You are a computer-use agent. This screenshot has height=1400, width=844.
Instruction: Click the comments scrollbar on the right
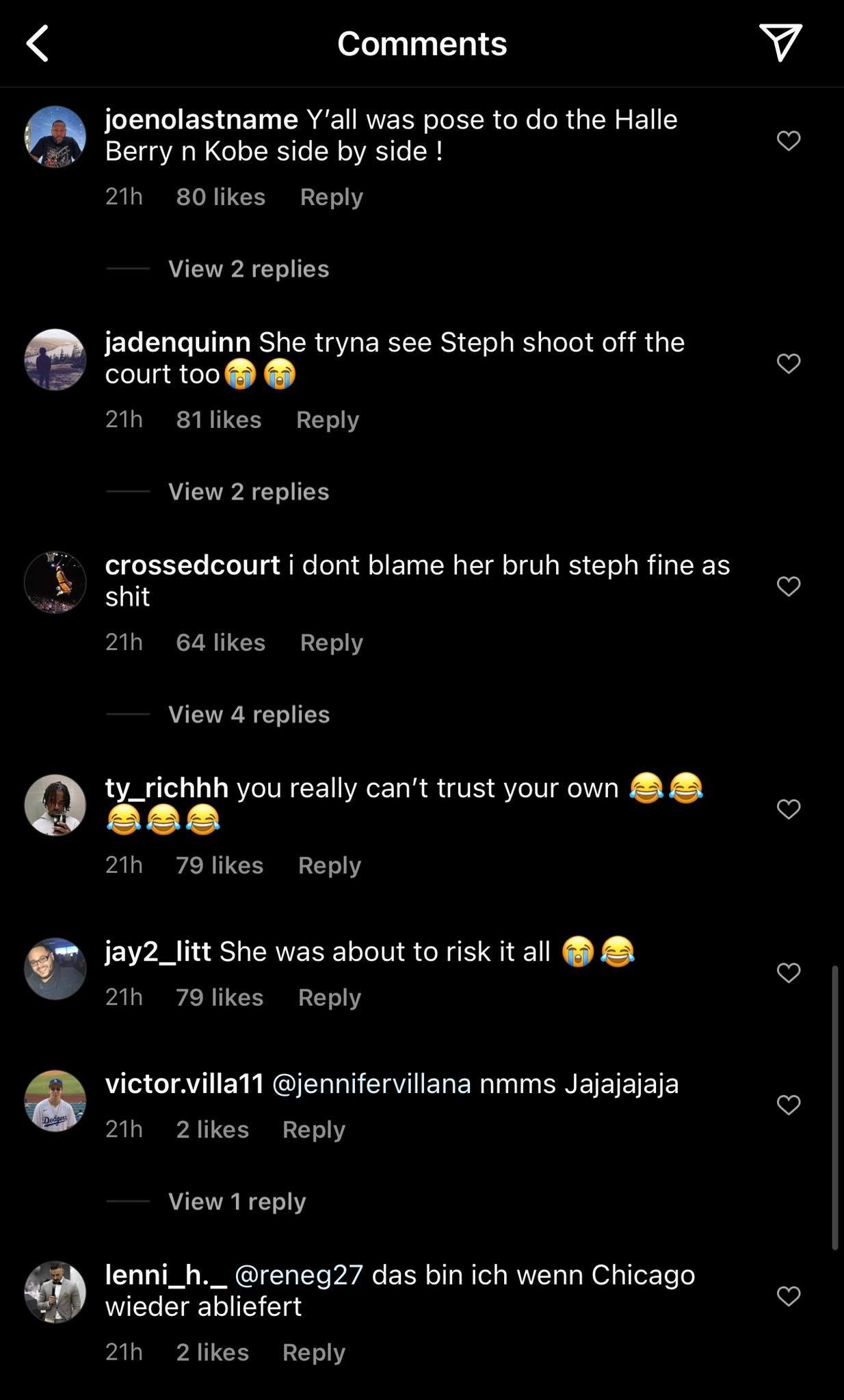click(834, 1107)
